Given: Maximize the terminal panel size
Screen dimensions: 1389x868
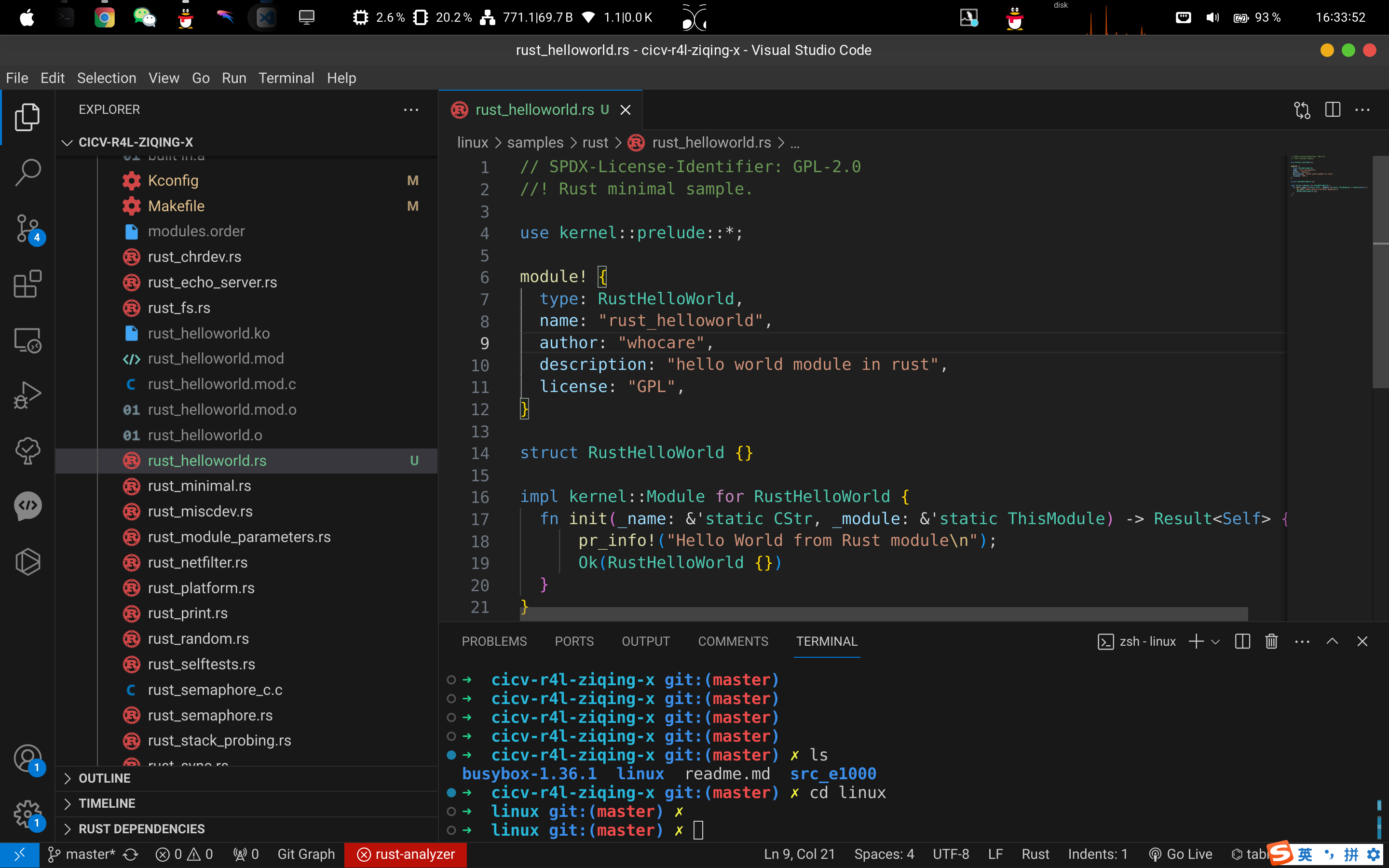Looking at the screenshot, I should pyautogui.click(x=1332, y=641).
